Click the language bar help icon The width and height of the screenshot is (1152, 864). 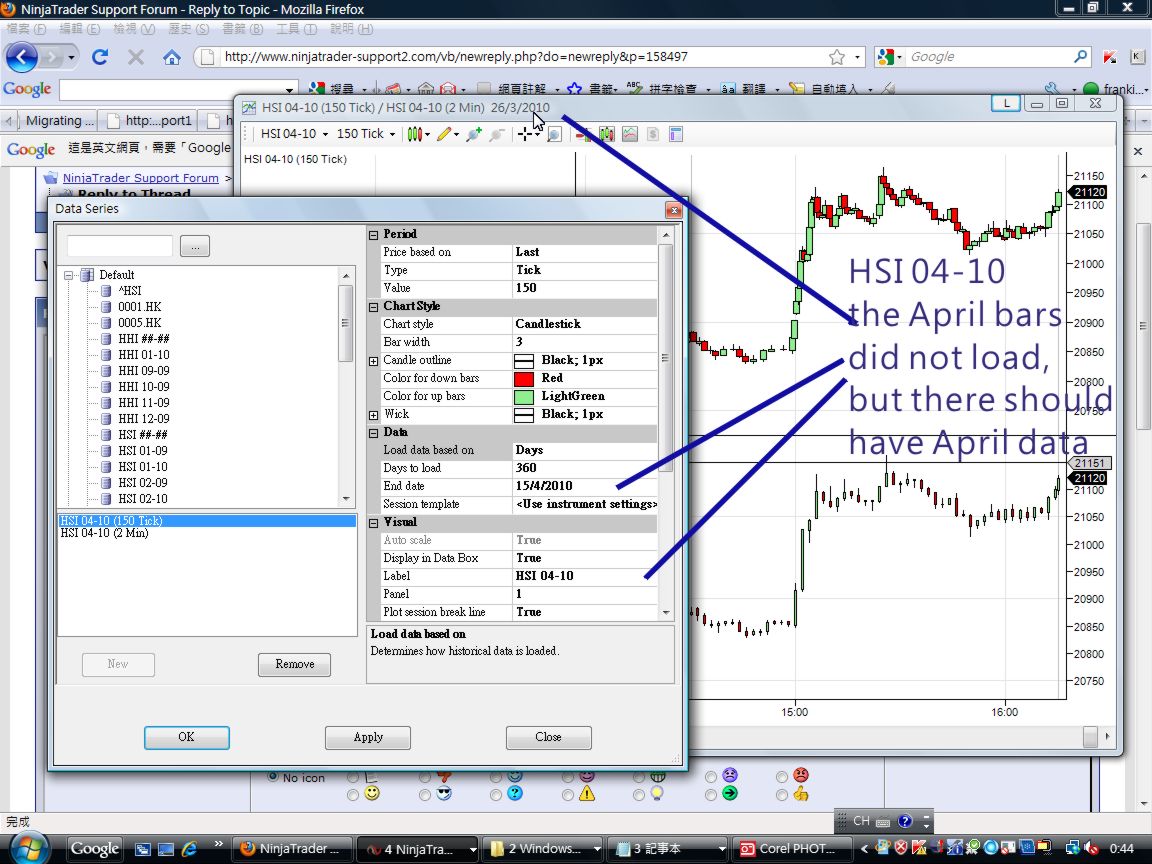905,821
